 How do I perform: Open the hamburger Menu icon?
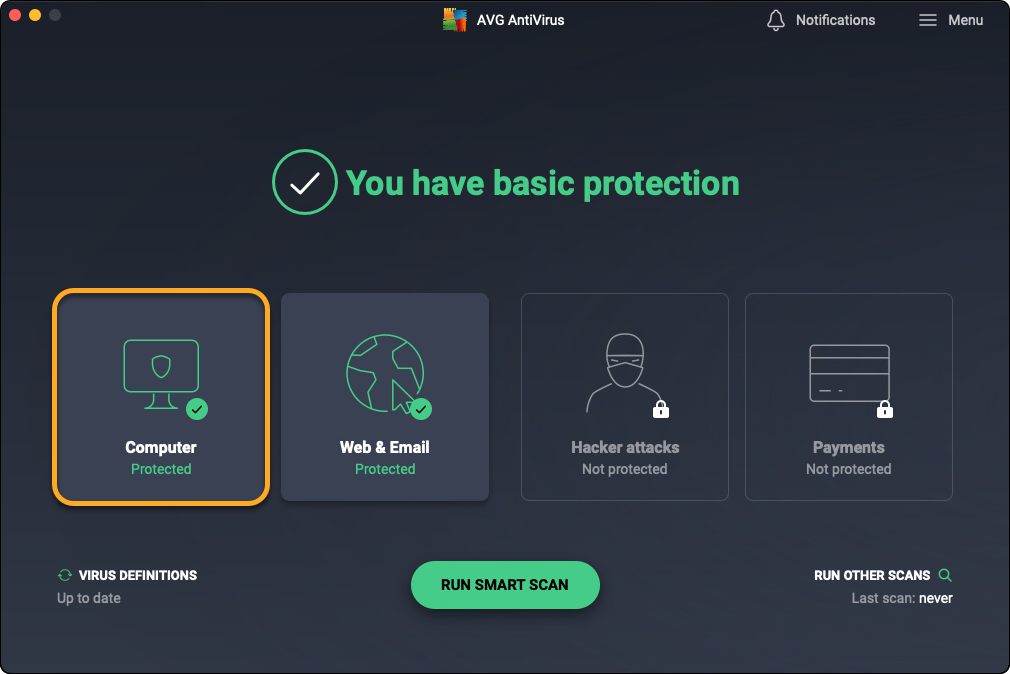coord(928,20)
